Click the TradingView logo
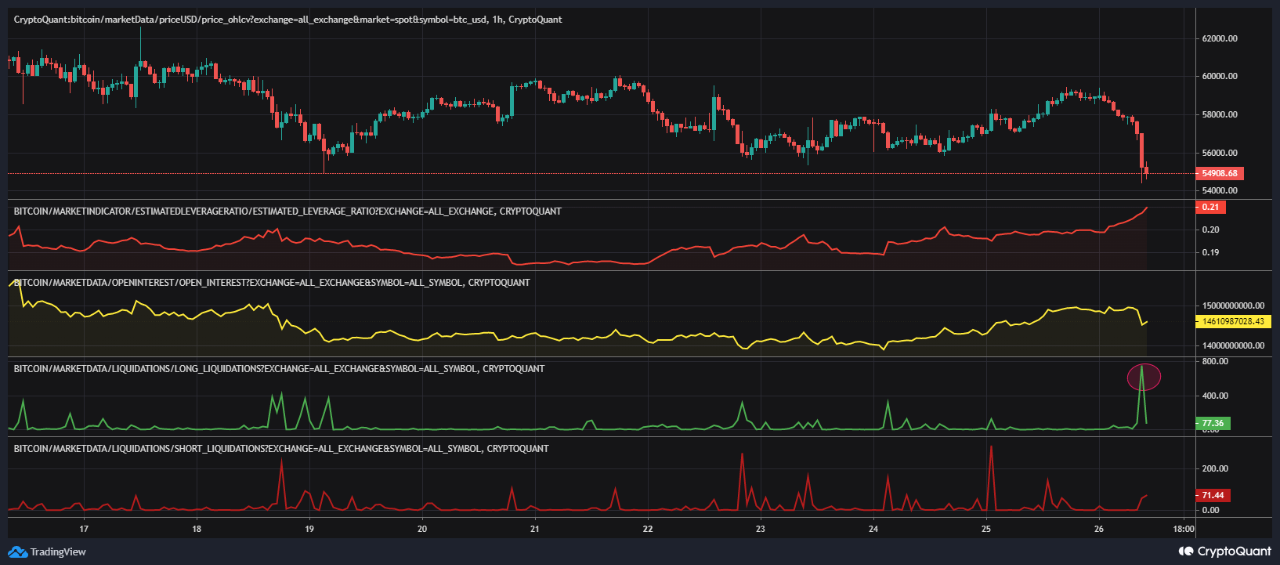The width and height of the screenshot is (1280, 565). tap(46, 551)
